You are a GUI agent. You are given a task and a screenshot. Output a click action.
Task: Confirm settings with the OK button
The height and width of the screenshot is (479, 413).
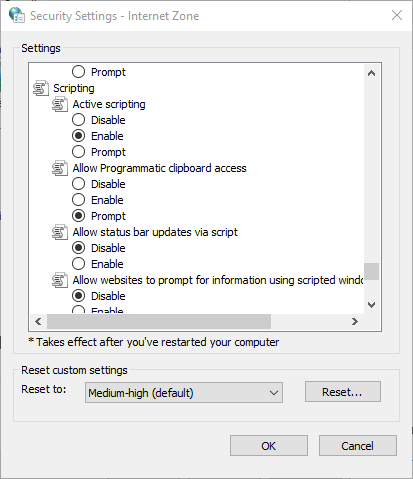269,446
